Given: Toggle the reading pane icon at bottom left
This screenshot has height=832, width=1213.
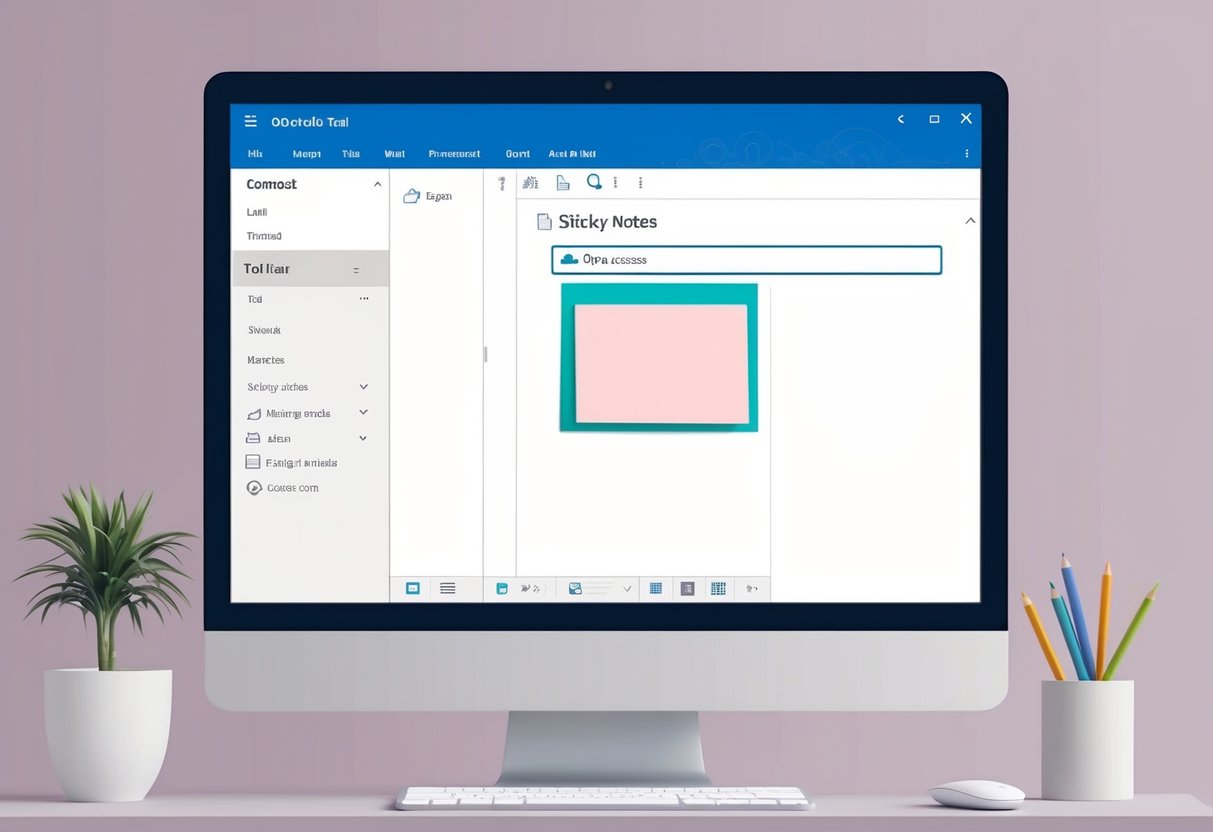Looking at the screenshot, I should coord(412,589).
